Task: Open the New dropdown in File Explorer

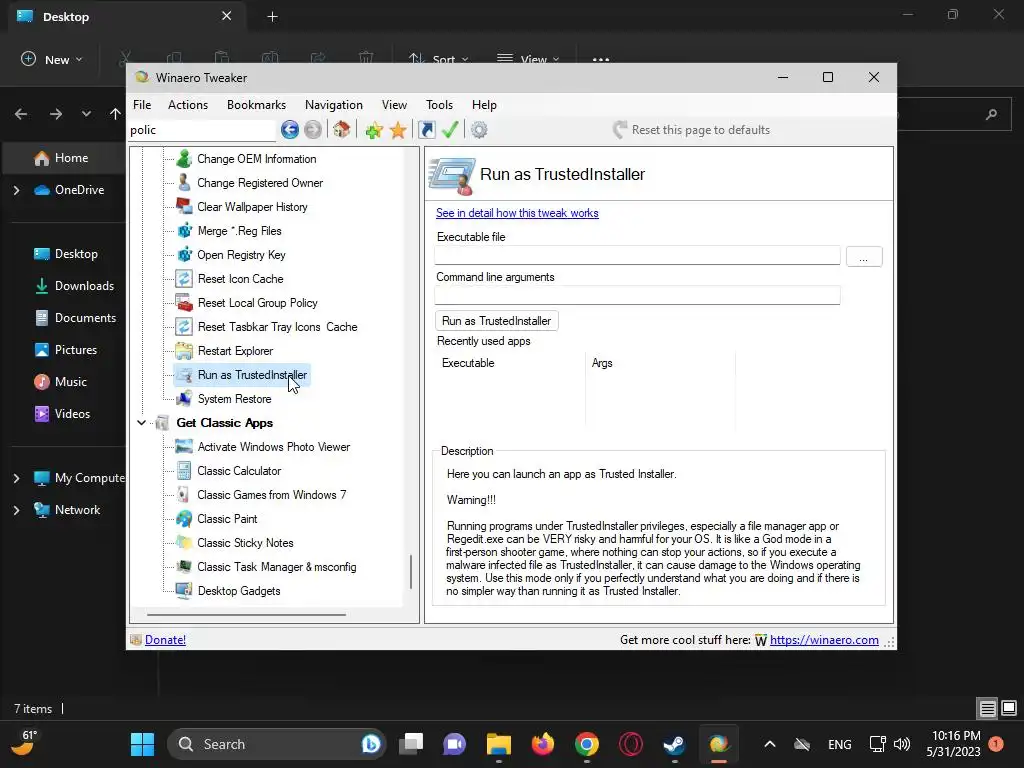Action: click(52, 59)
